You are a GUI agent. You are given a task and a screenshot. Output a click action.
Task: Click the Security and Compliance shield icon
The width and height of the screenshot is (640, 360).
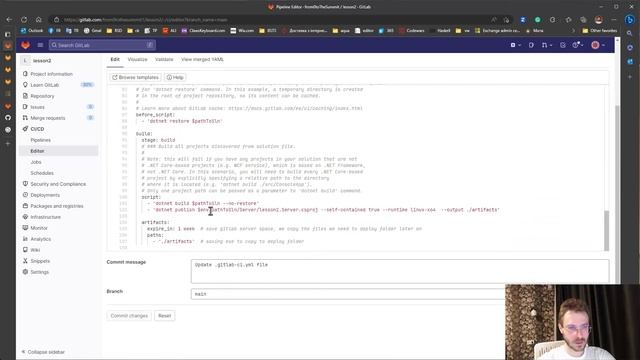(x=25, y=184)
